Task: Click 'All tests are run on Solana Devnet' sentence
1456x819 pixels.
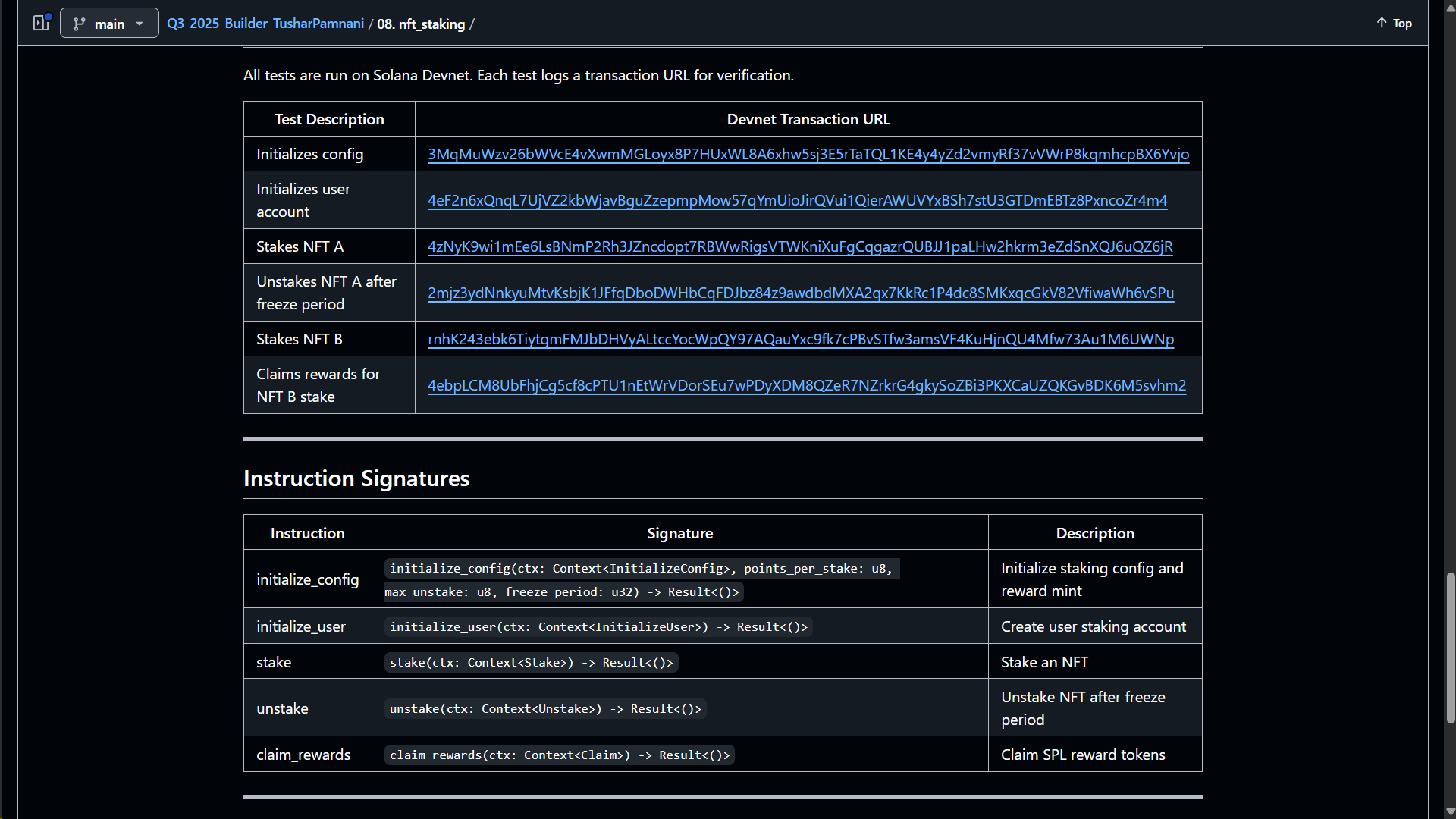Action: (518, 75)
